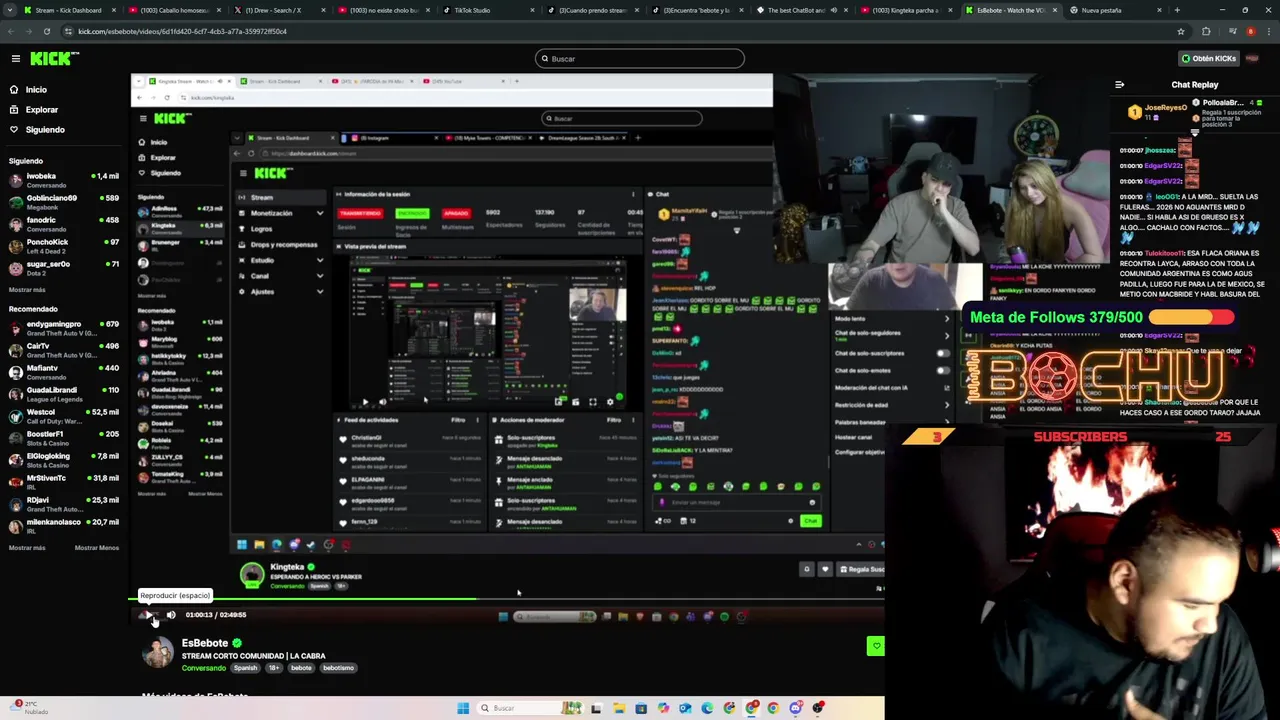Open the EsBebote channel name link
The image size is (1280, 720).
tap(205, 643)
